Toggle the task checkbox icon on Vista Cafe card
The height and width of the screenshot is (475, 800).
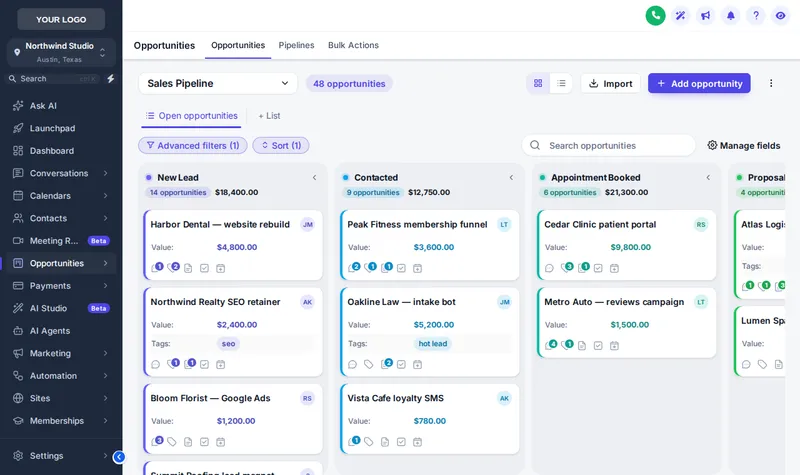(x=401, y=442)
